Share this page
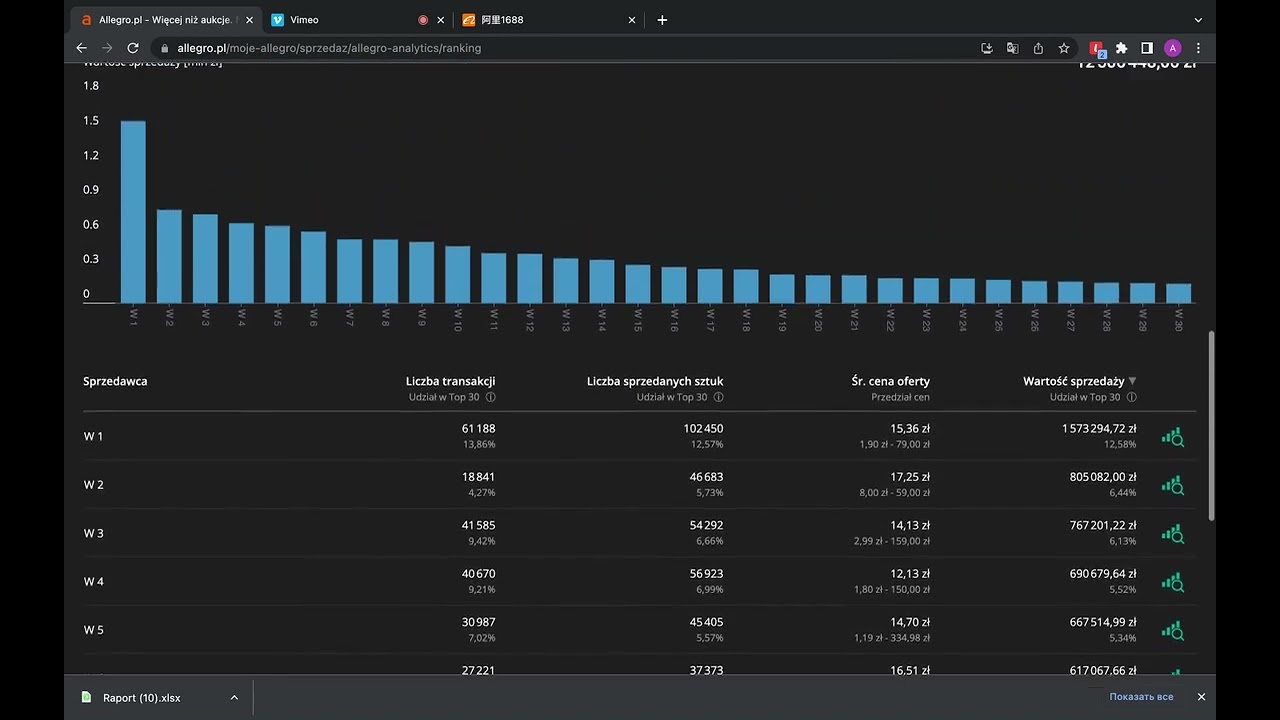The image size is (1280, 720). click(1039, 48)
